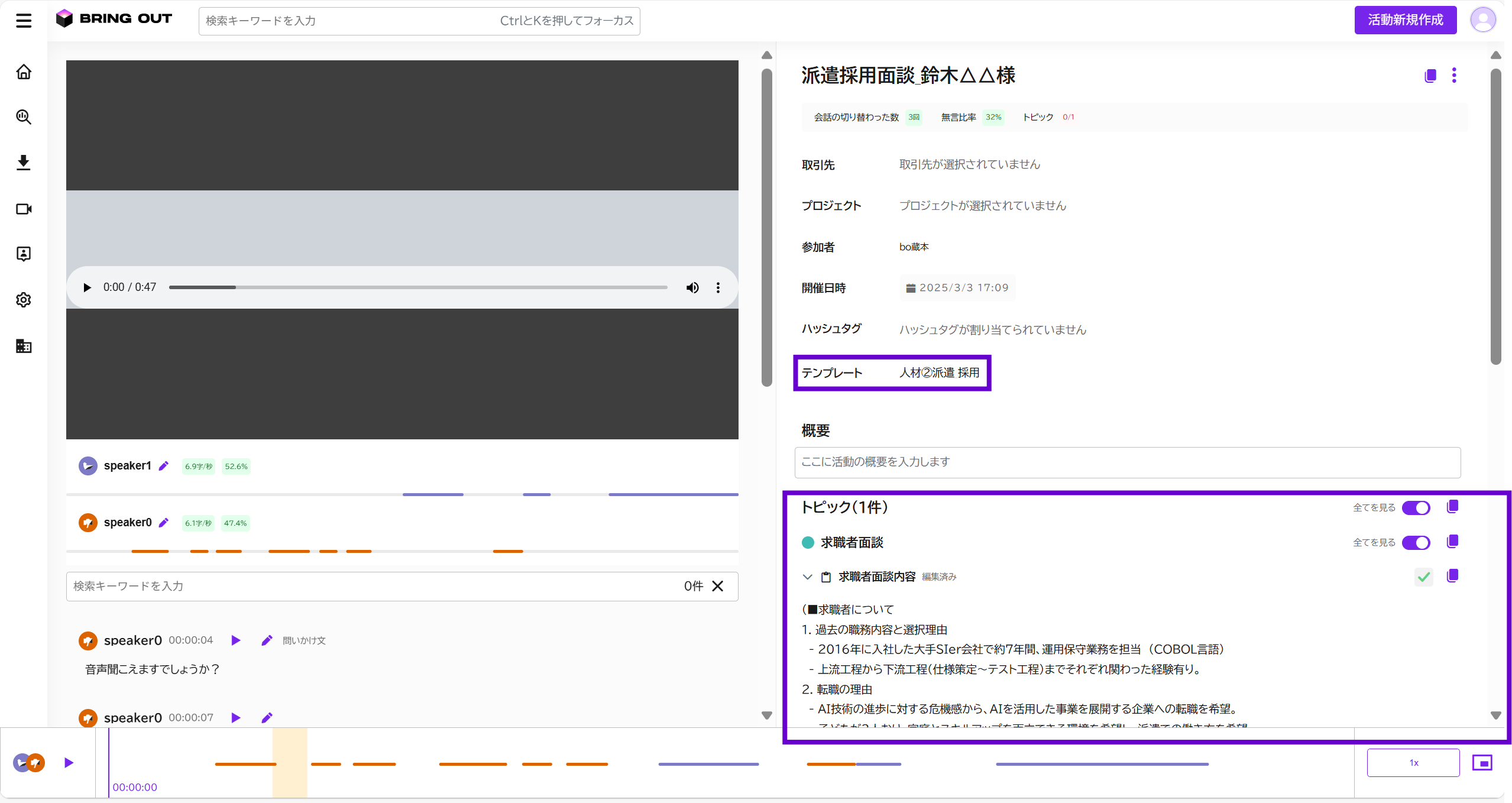1512x803 pixels.
Task: Click the green checkmark on 求職者面談内容
Action: tap(1424, 577)
